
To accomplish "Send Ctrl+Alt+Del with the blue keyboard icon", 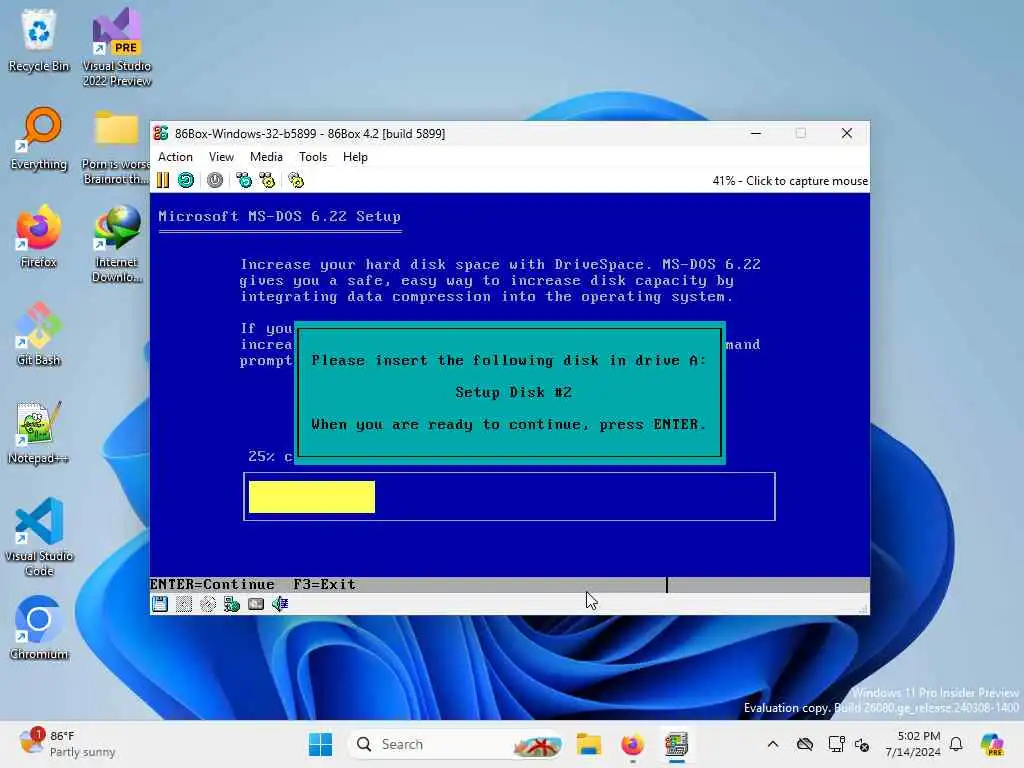I will click(x=244, y=180).
